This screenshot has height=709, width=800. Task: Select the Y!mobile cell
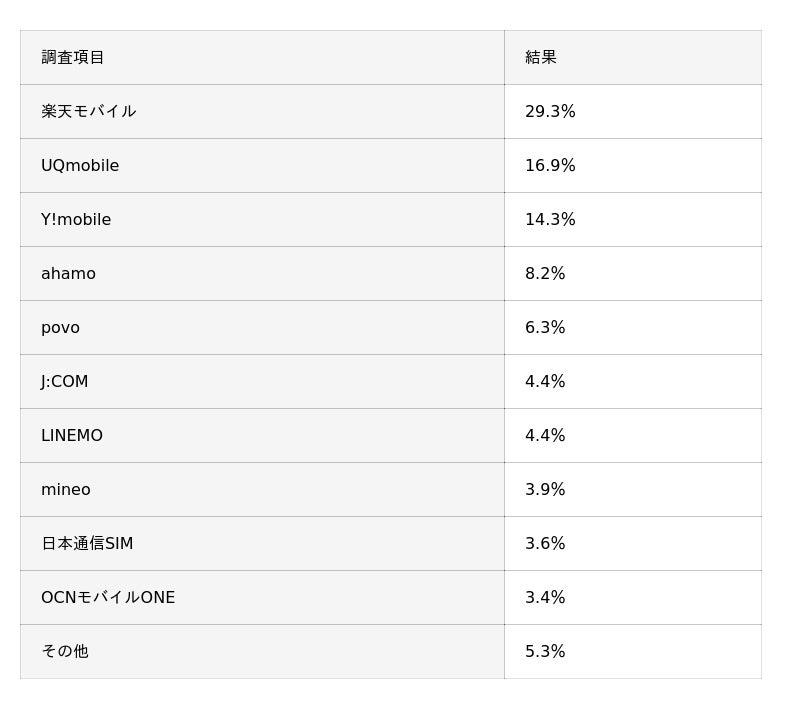click(76, 220)
